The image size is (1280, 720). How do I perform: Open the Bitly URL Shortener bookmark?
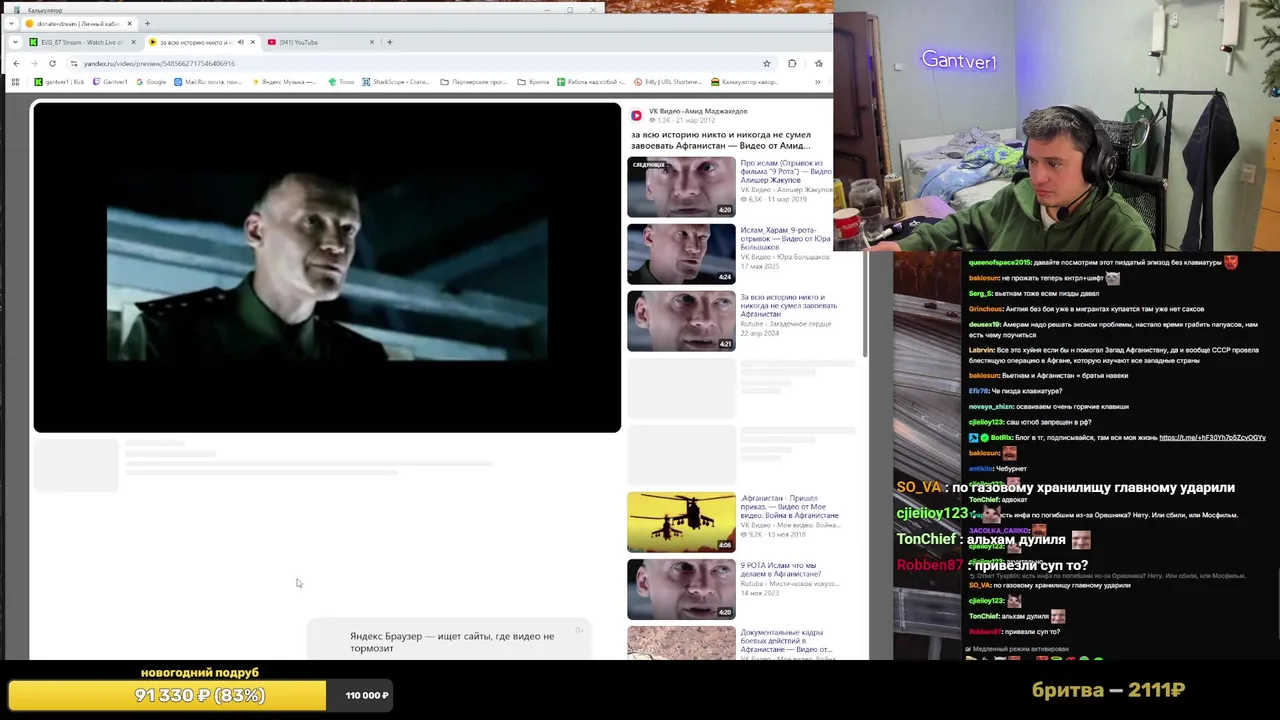tap(668, 82)
